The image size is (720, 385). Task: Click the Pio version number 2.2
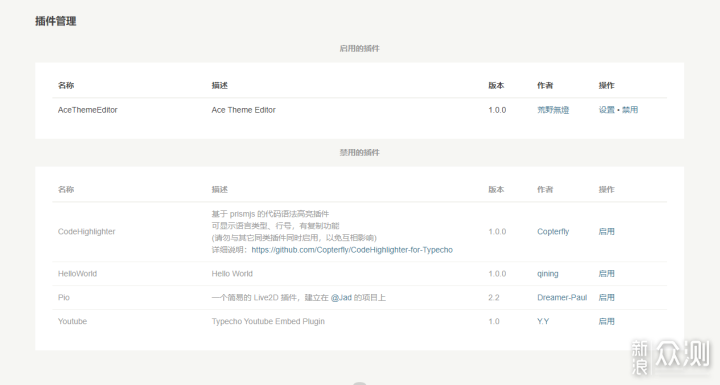click(x=494, y=298)
